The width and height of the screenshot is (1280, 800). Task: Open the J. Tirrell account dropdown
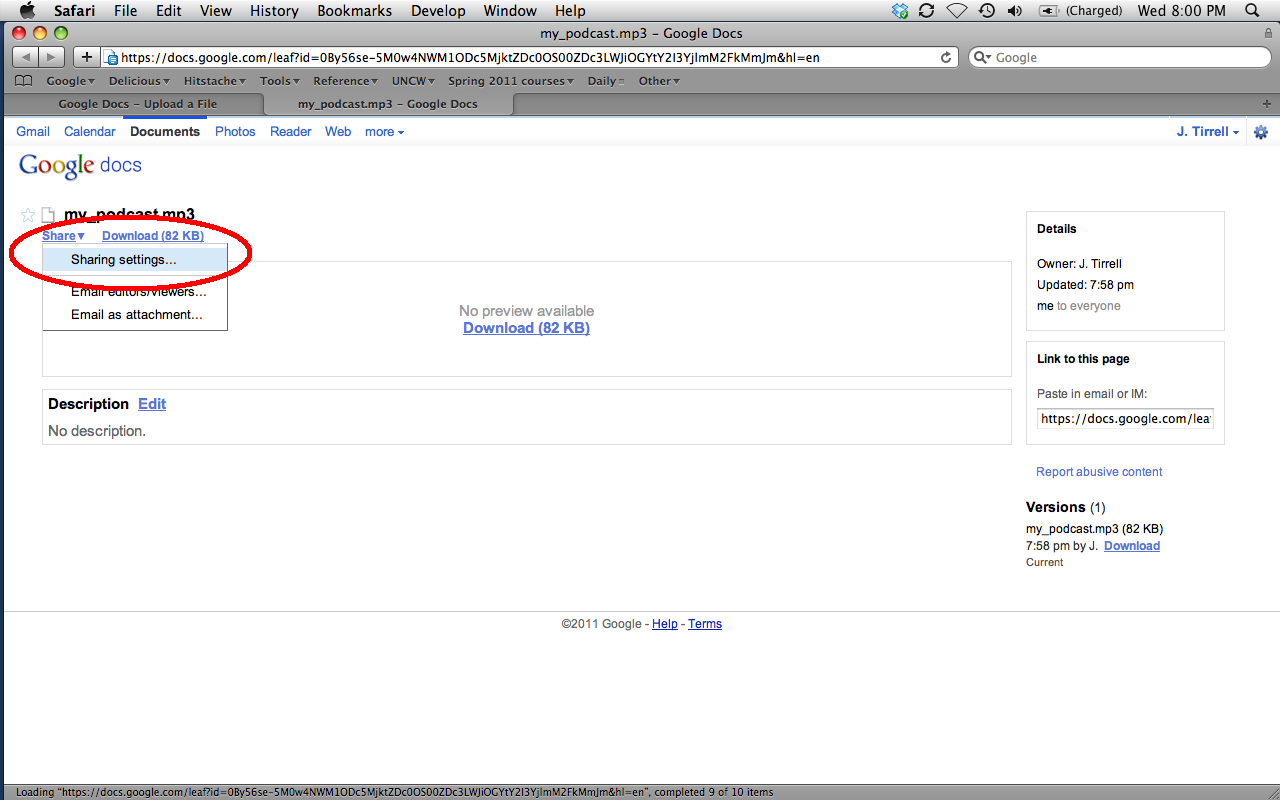[1208, 132]
